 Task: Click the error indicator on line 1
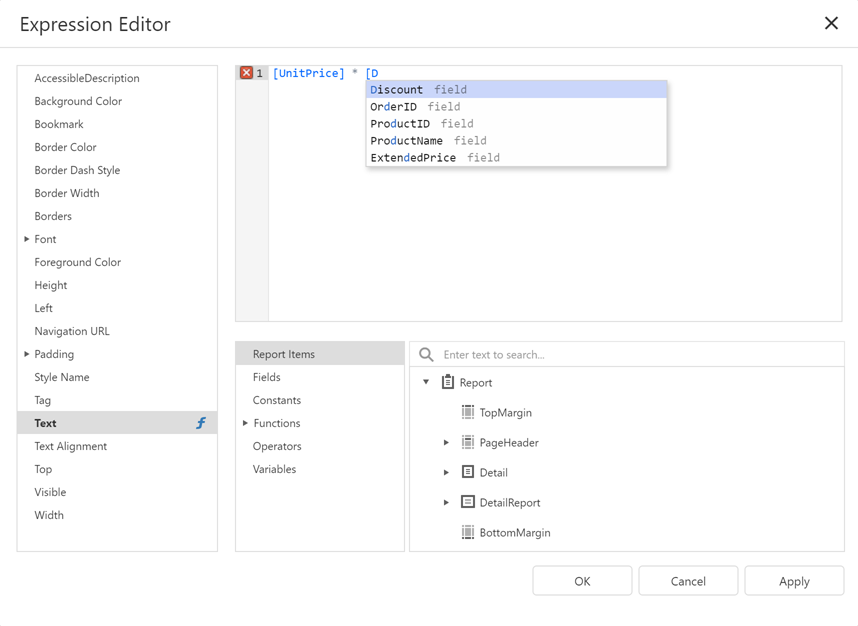coord(246,72)
